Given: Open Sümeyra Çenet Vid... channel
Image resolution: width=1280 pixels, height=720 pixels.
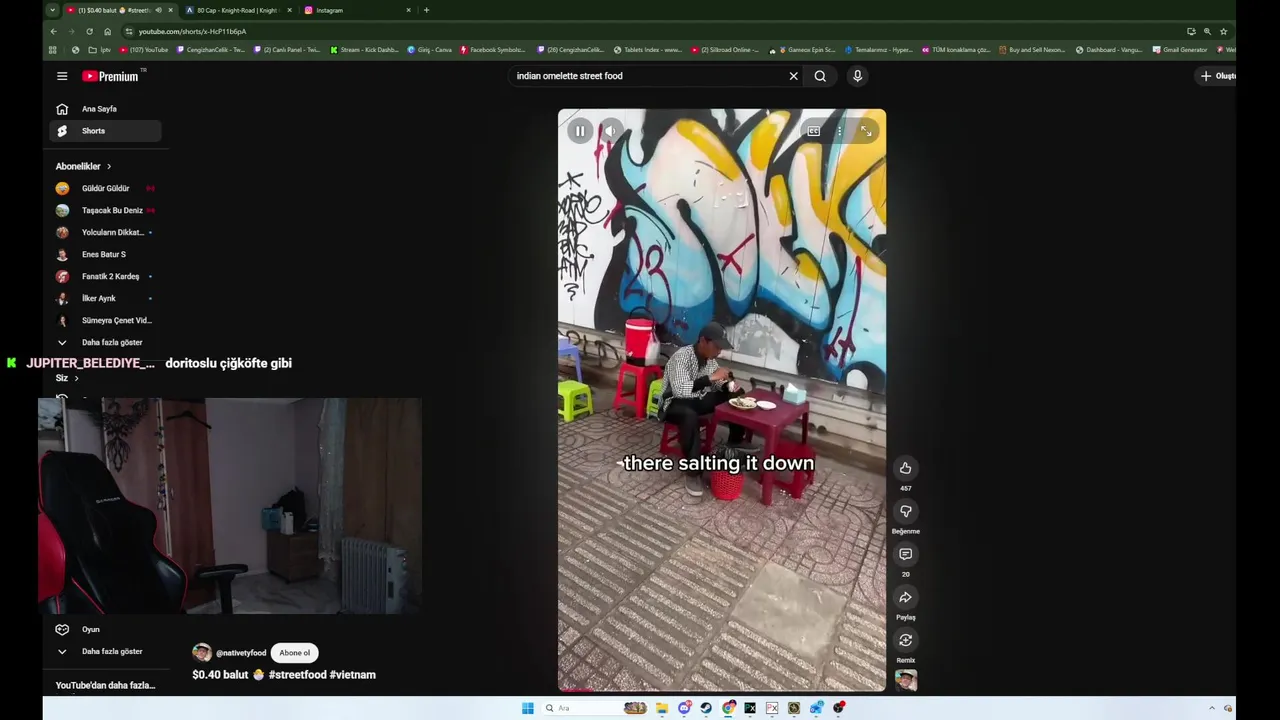Looking at the screenshot, I should [x=105, y=320].
